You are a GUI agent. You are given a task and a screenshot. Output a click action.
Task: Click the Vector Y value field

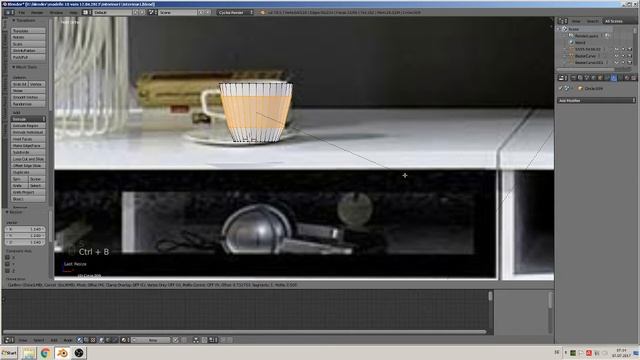pos(24,236)
